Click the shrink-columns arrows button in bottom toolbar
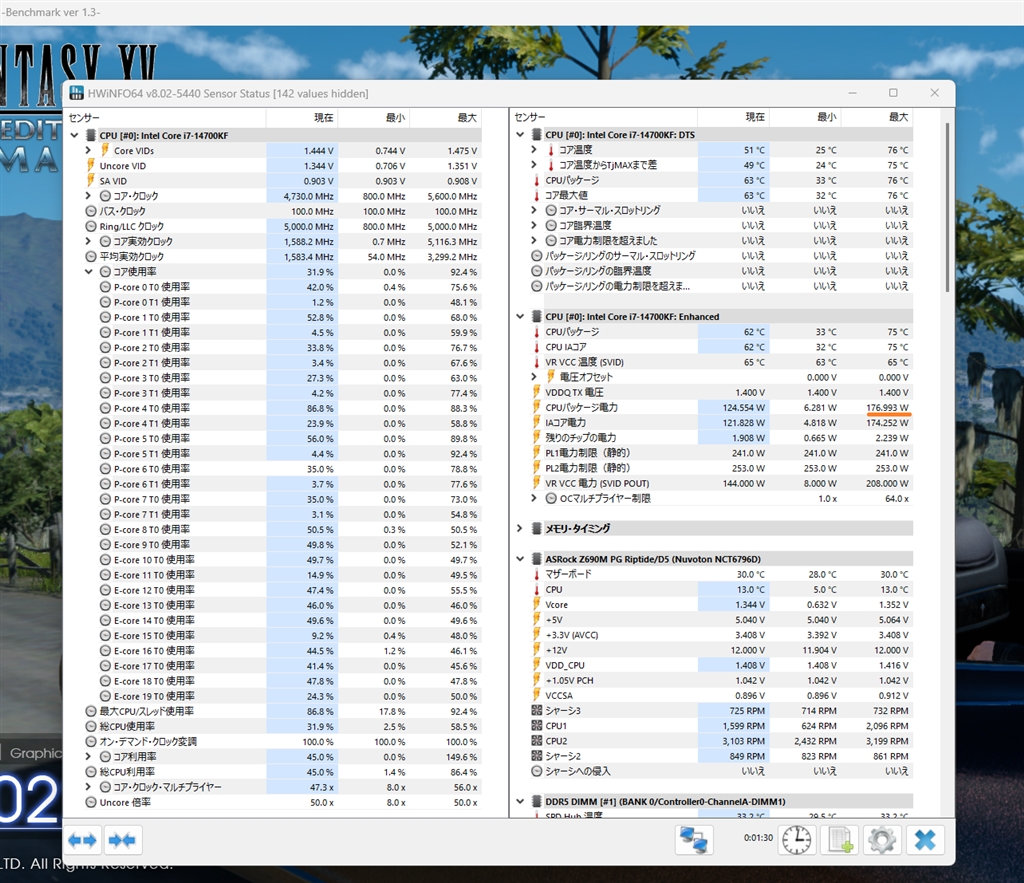Image resolution: width=1024 pixels, height=883 pixels. coord(122,840)
